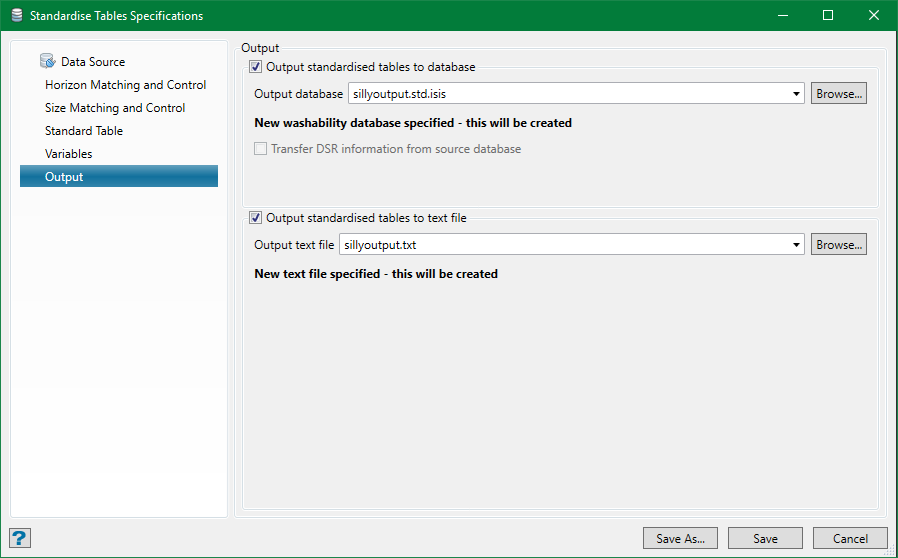
Task: Click the blue help question mark icon
Action: 20,538
